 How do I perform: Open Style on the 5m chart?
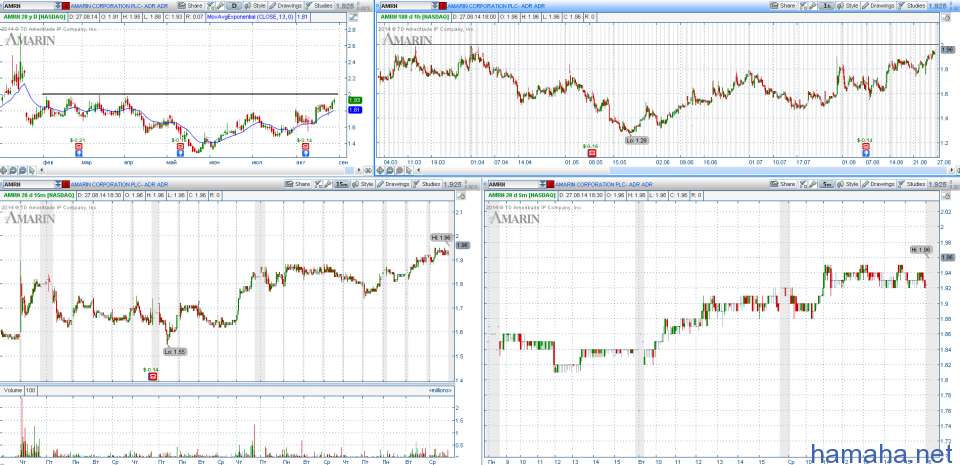tap(848, 184)
